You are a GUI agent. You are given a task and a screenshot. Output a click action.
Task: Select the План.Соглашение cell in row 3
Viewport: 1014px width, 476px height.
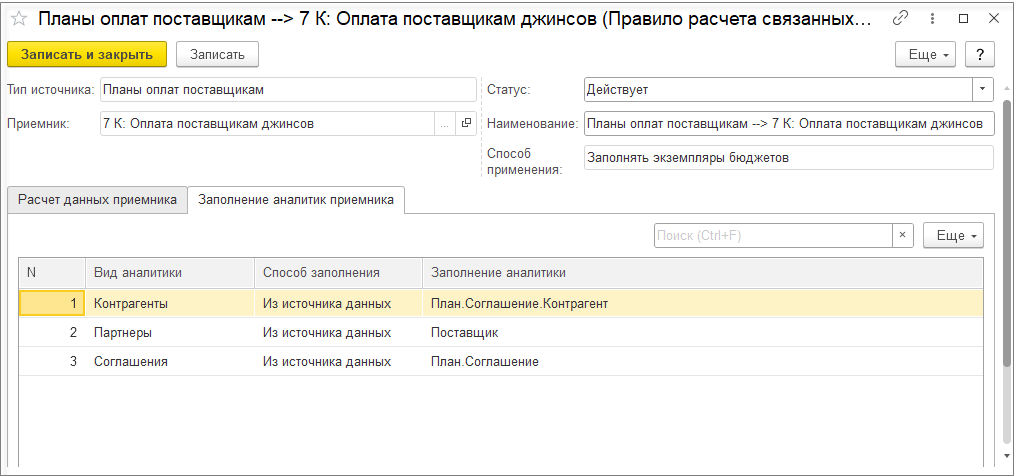(485, 361)
